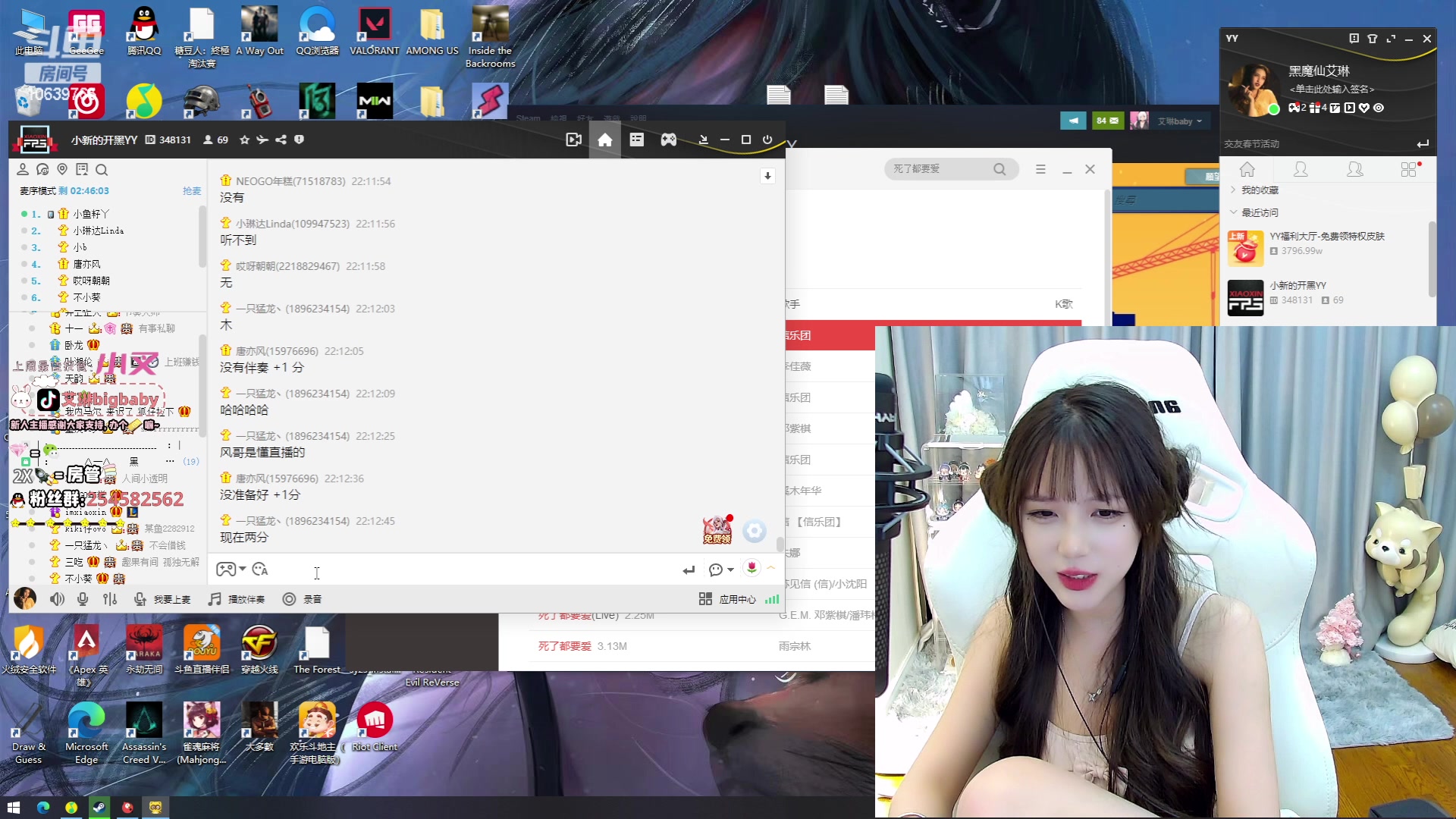Share the channel using the share icon
1456x819 pixels.
[281, 140]
